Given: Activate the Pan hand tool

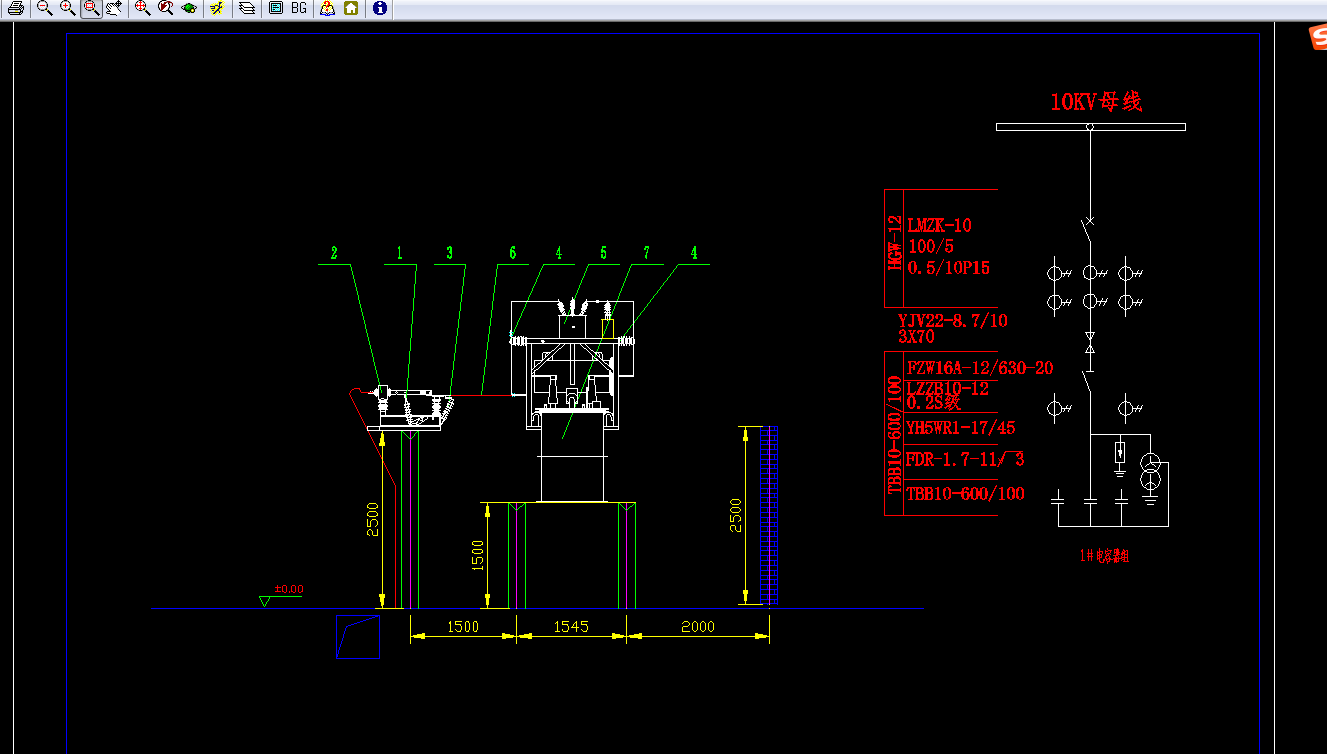Looking at the screenshot, I should pyautogui.click(x=113, y=8).
